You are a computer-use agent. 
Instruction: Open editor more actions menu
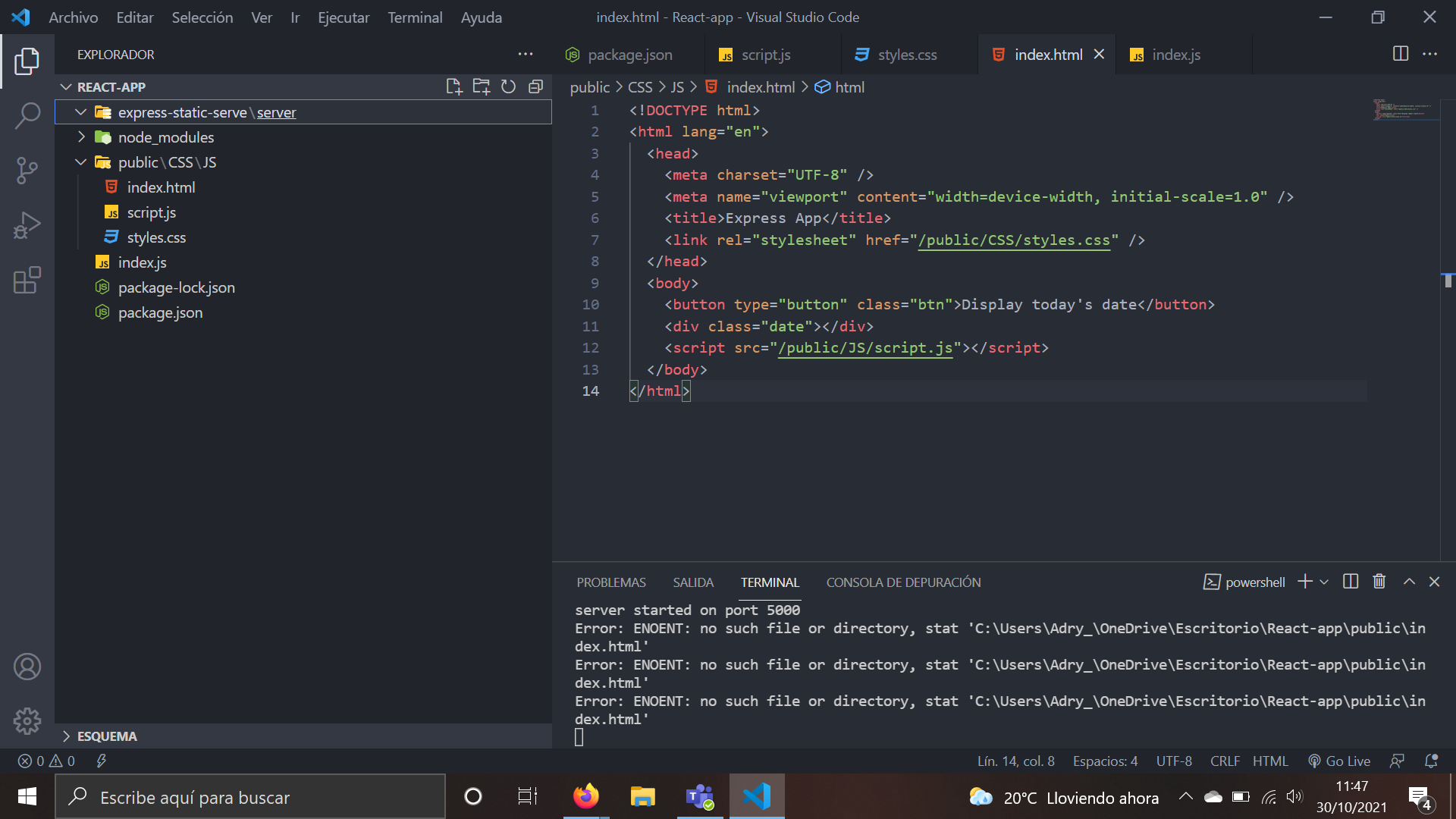1429,54
